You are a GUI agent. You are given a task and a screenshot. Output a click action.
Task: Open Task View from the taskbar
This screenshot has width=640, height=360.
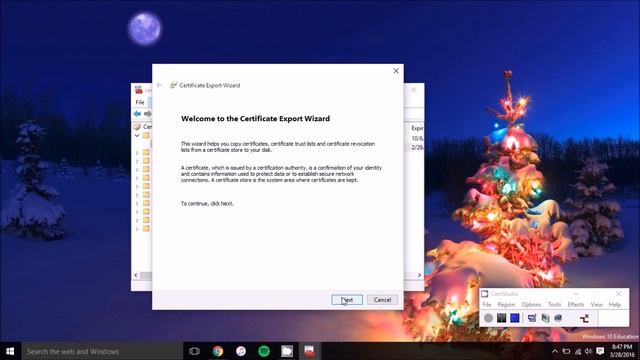(x=195, y=351)
